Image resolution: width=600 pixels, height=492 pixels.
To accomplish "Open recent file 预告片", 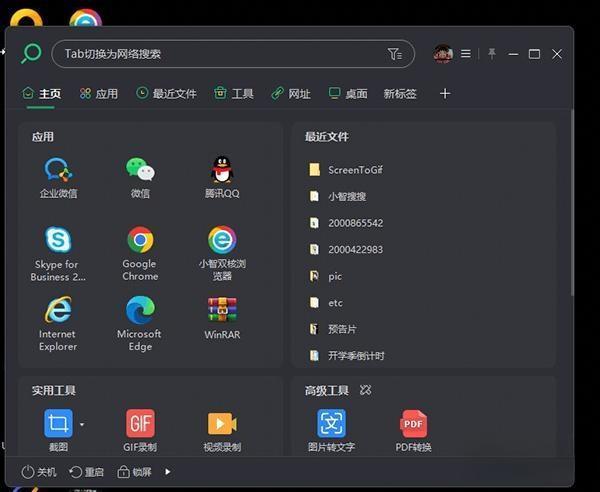I will (x=333, y=329).
